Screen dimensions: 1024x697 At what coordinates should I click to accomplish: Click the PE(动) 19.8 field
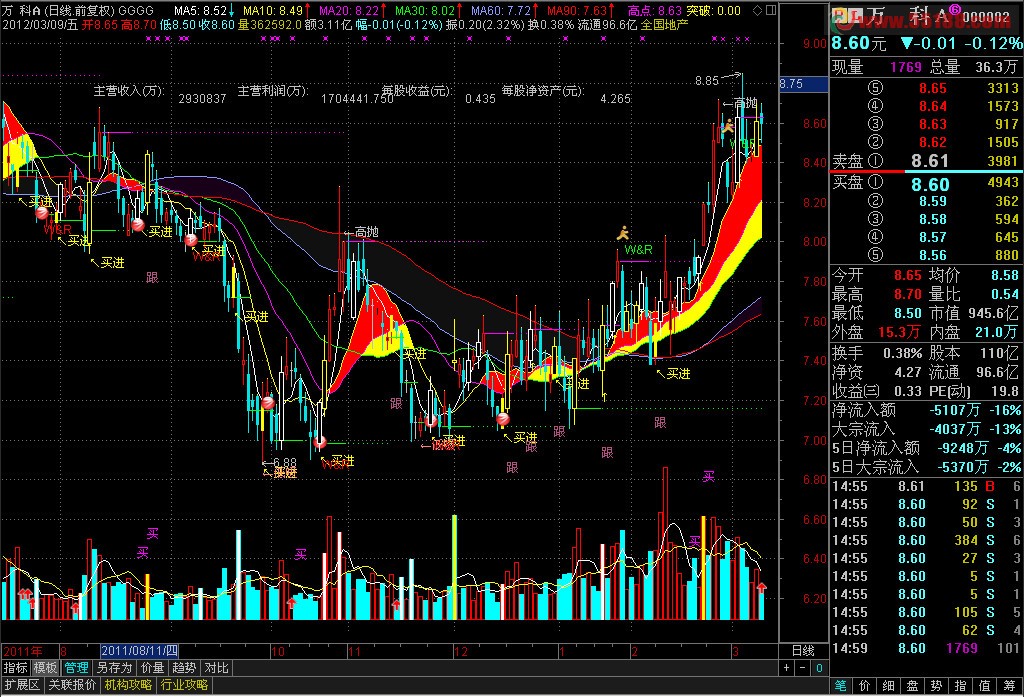point(973,391)
